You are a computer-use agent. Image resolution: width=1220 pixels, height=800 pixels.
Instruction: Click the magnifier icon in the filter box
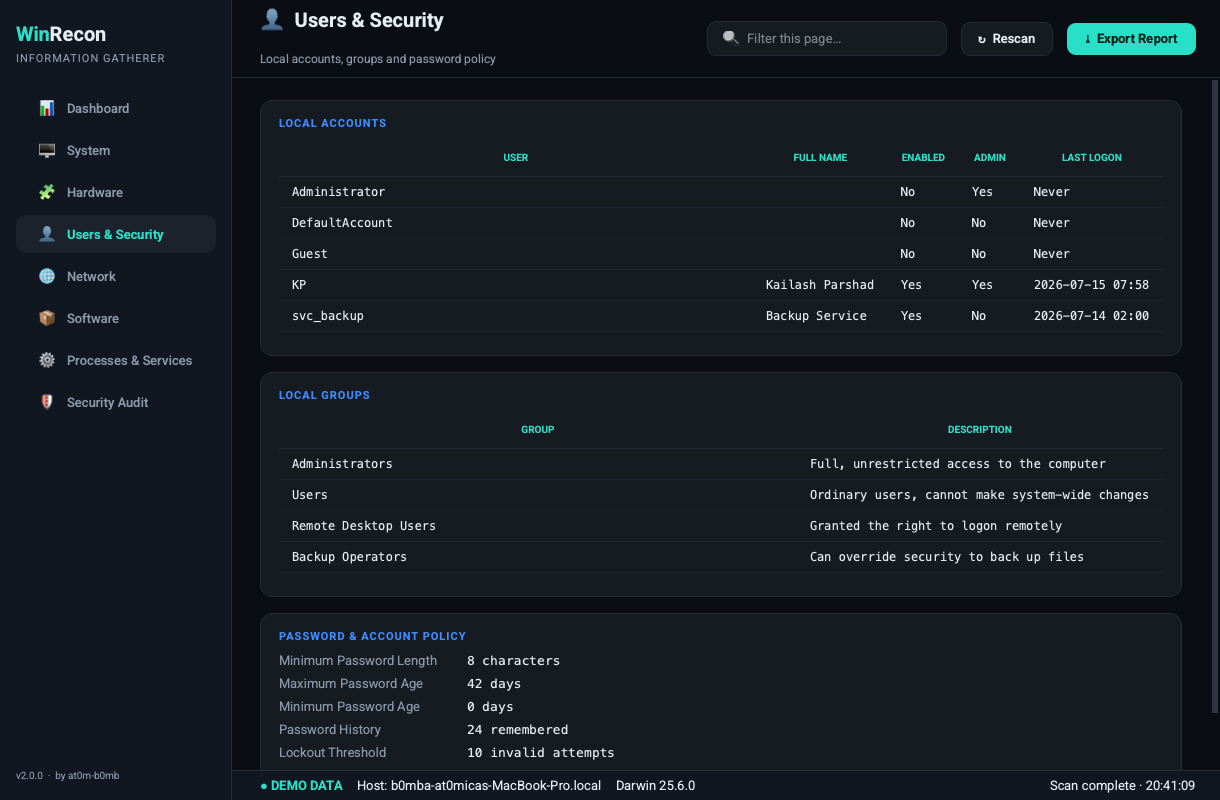coord(730,38)
